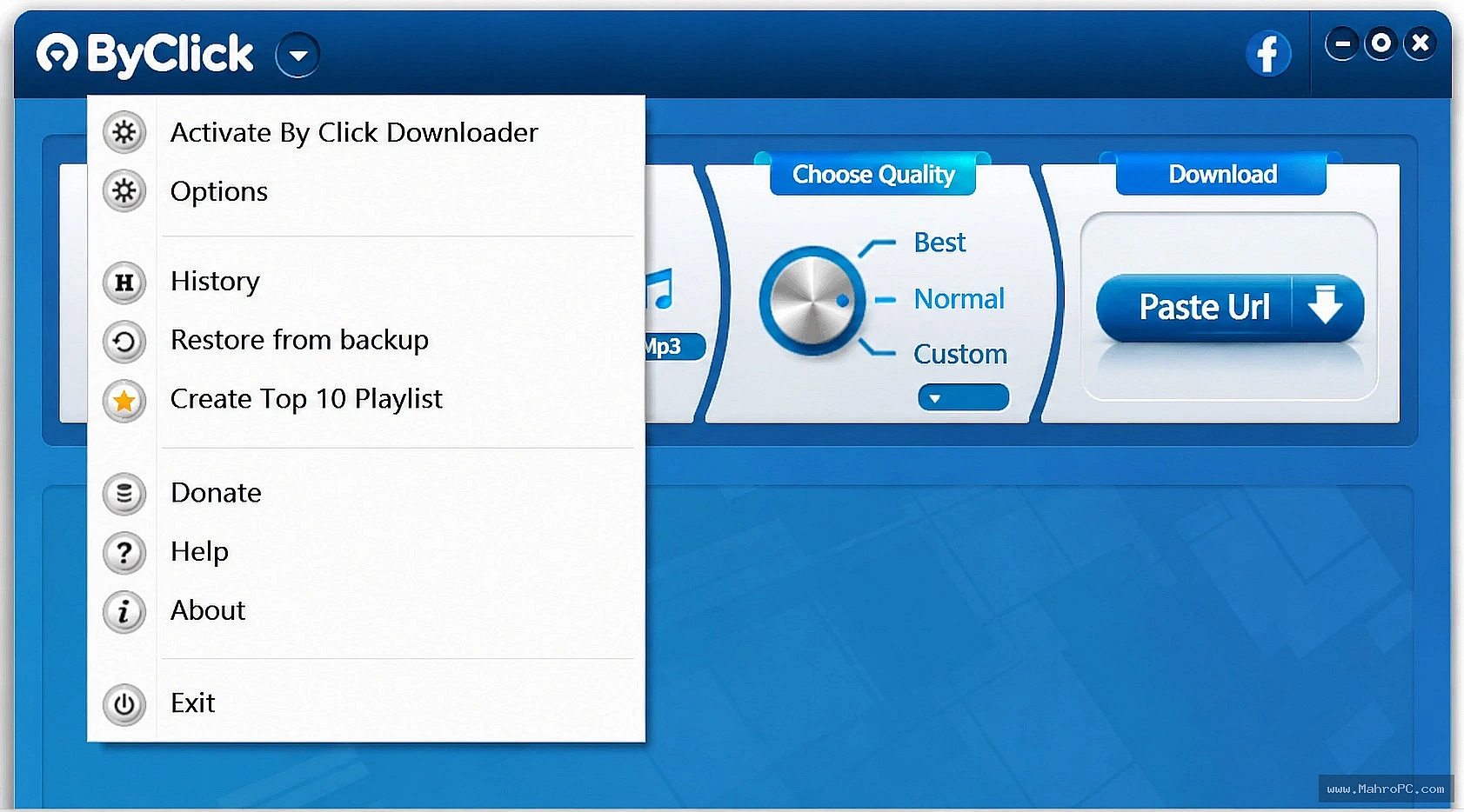
Task: Click the gear icon beside Activate By Click Downloader
Action: (124, 133)
